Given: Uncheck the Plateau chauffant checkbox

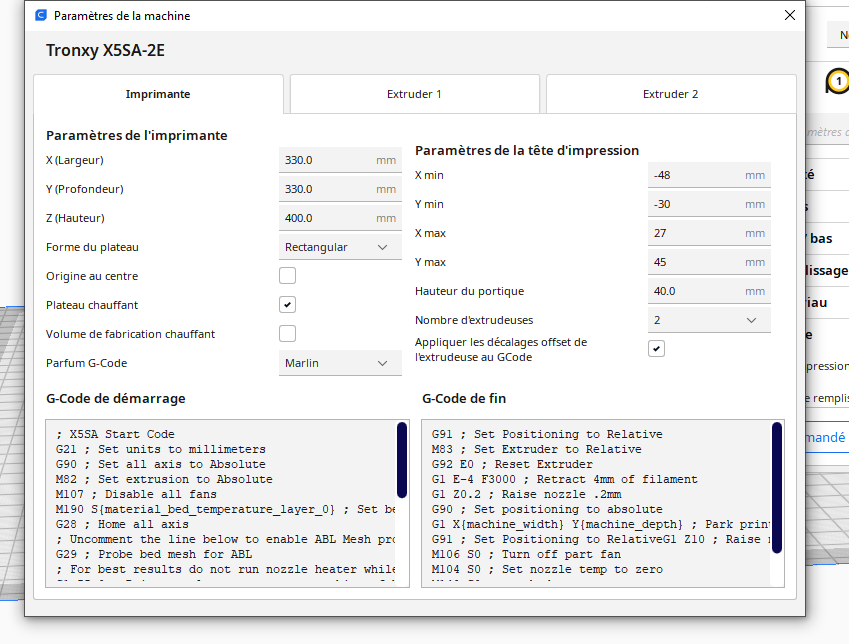Looking at the screenshot, I should pos(288,305).
